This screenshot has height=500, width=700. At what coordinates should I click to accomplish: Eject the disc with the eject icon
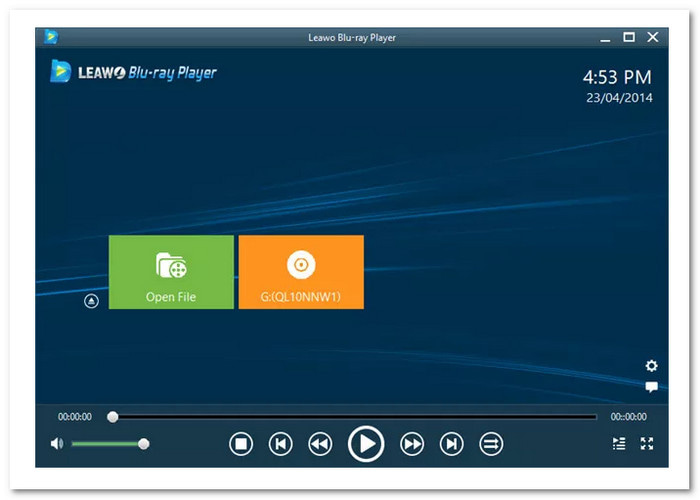pos(92,301)
